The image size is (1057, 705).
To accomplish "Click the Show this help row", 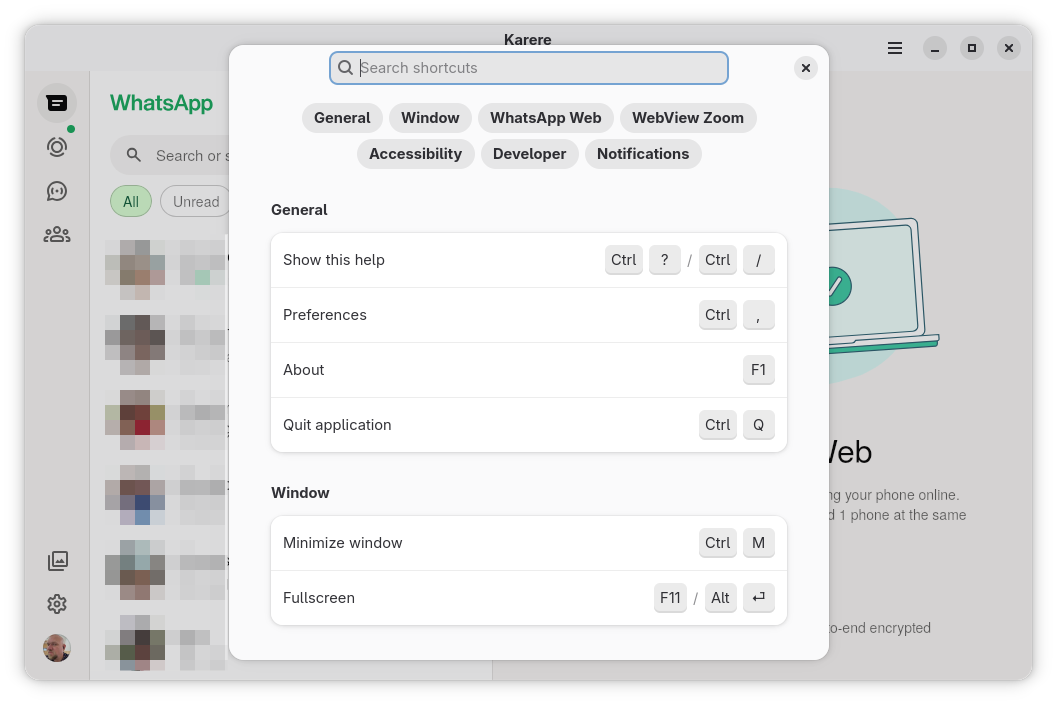I will click(x=528, y=260).
